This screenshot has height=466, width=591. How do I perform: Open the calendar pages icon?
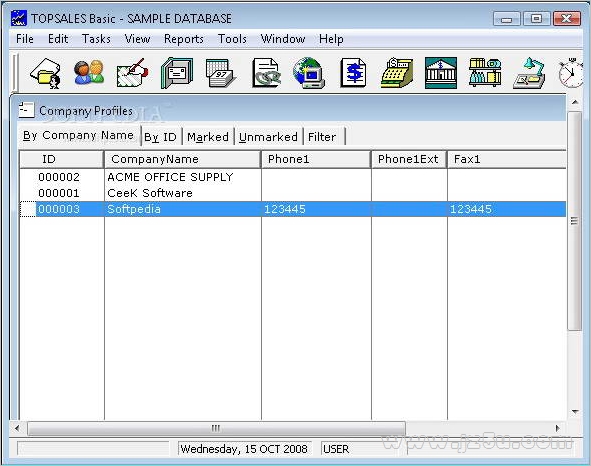(220, 73)
